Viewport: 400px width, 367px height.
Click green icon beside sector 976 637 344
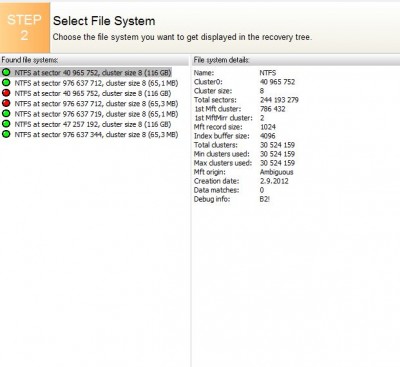click(6, 134)
